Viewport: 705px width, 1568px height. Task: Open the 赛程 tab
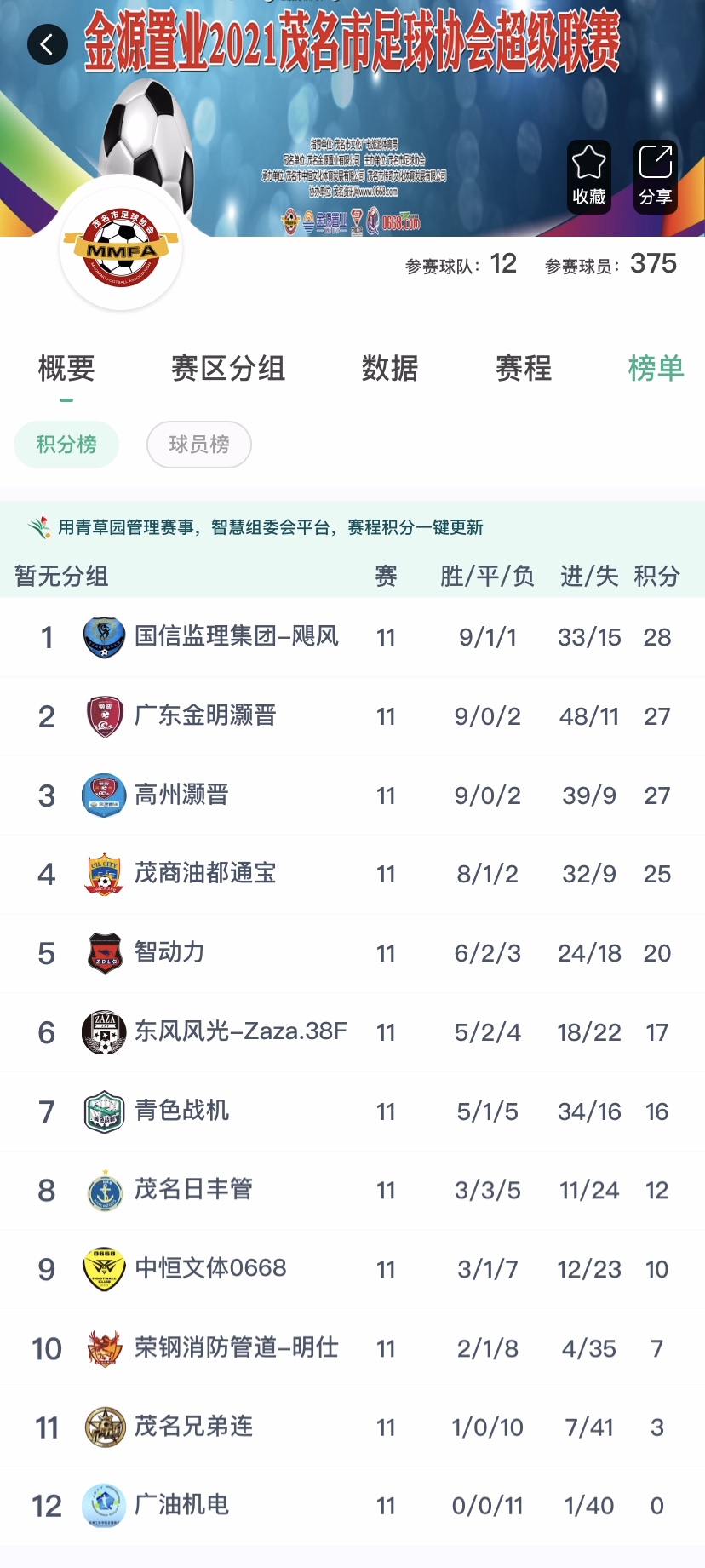tap(524, 369)
